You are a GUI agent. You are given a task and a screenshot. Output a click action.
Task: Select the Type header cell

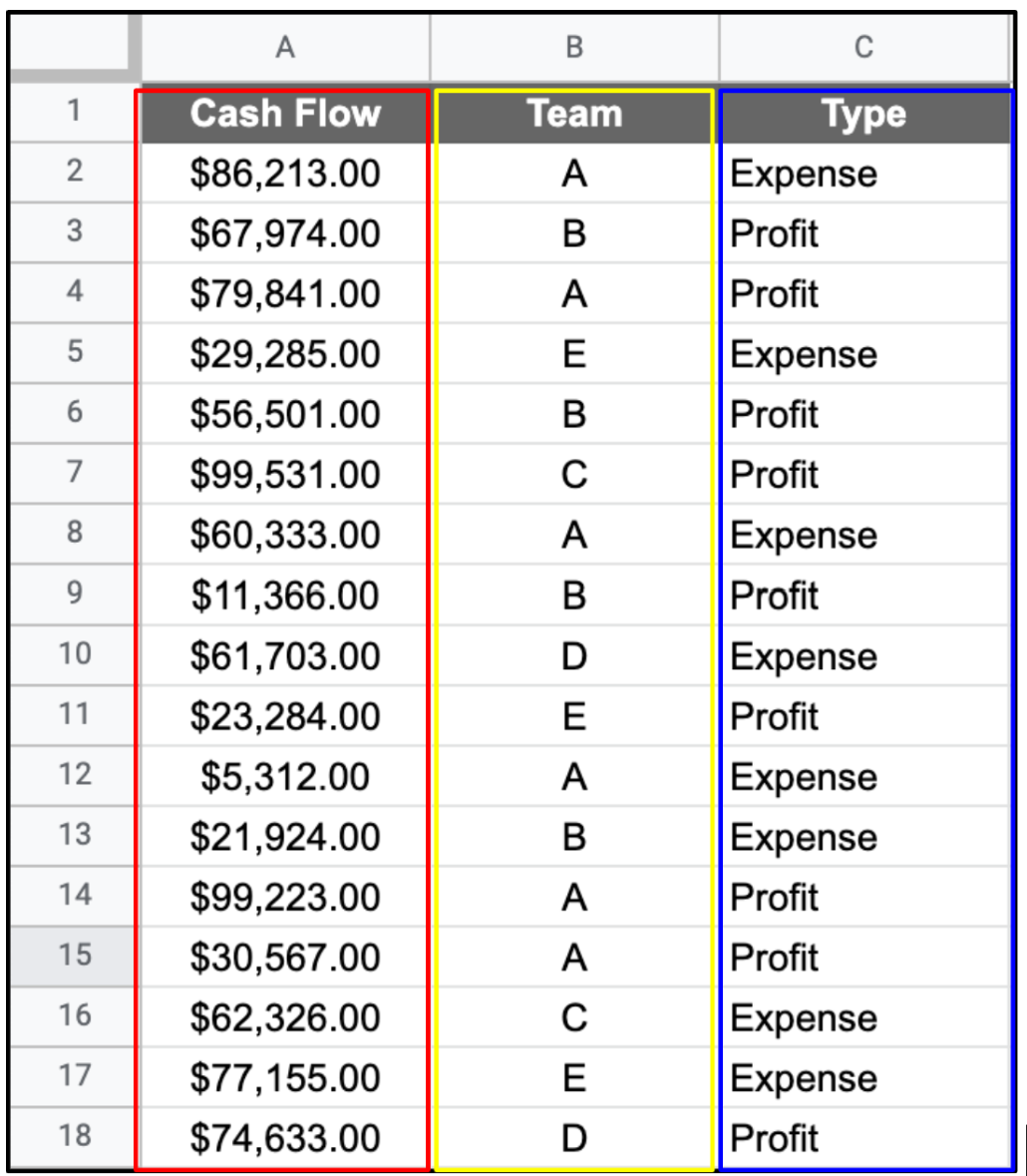pos(863,114)
